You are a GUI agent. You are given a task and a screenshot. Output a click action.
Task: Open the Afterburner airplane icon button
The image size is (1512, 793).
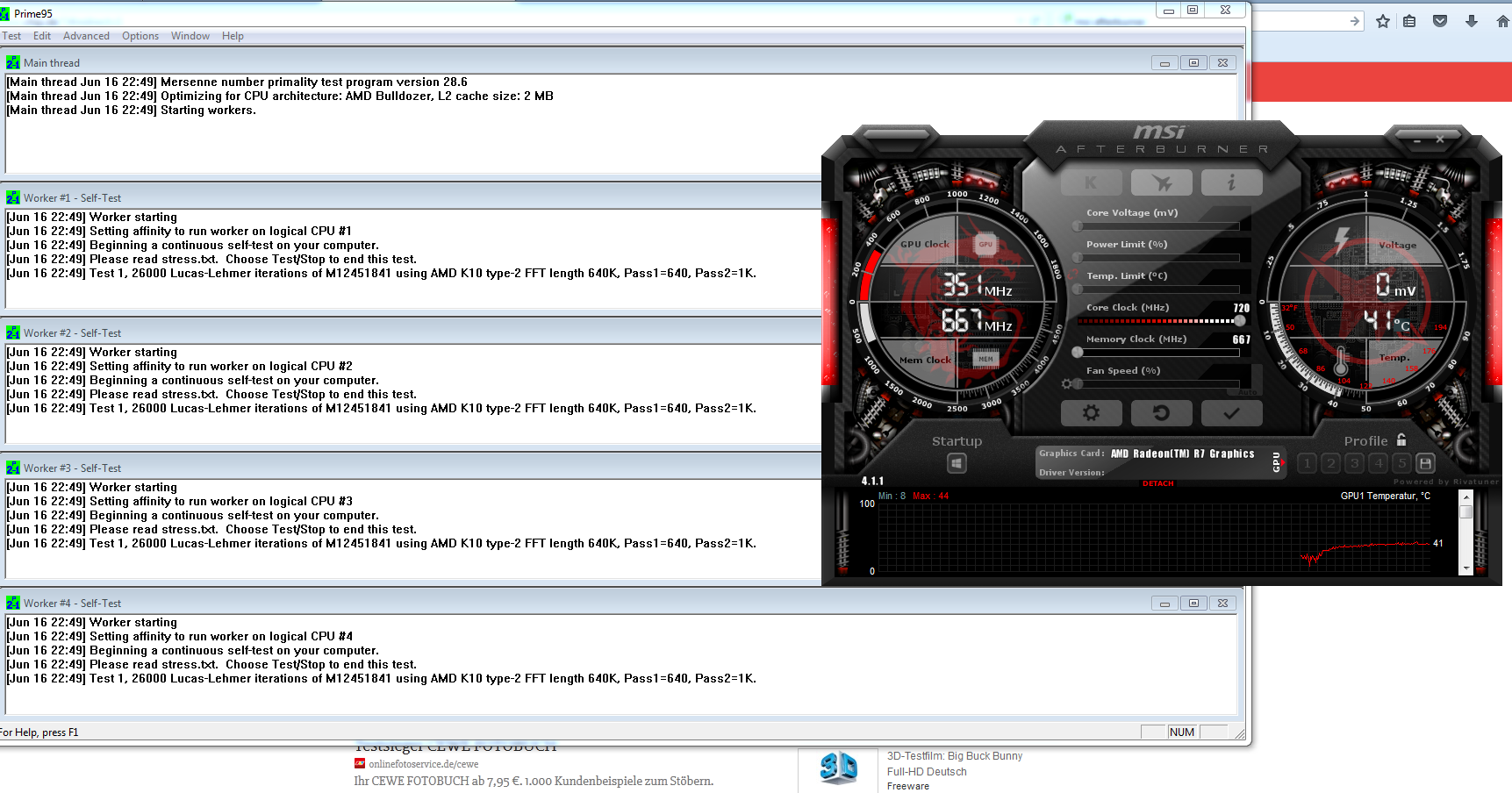pyautogui.click(x=1161, y=182)
